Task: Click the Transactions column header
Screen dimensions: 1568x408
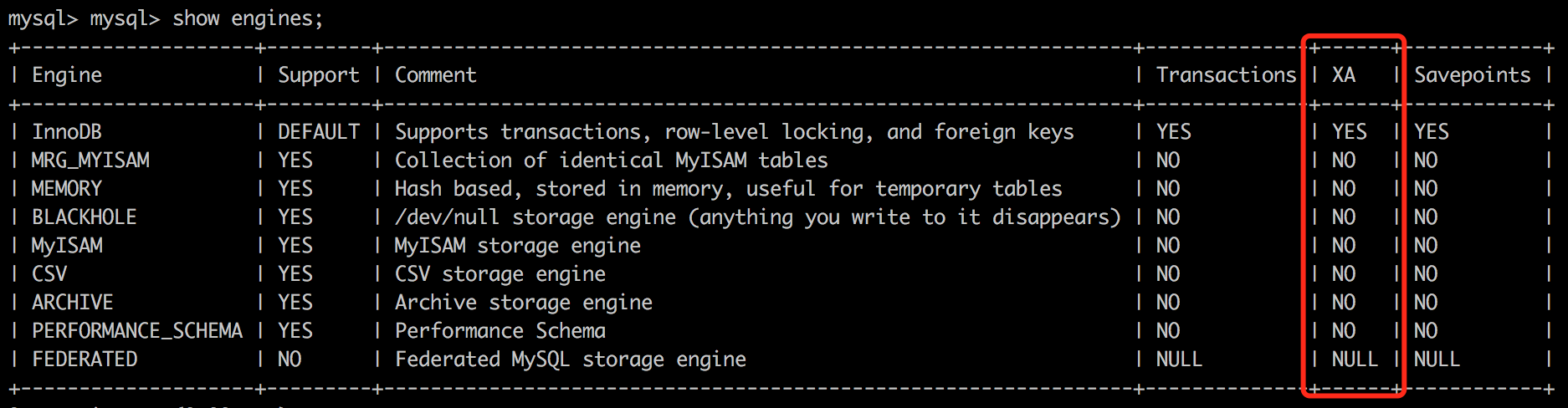Action: 1226,75
